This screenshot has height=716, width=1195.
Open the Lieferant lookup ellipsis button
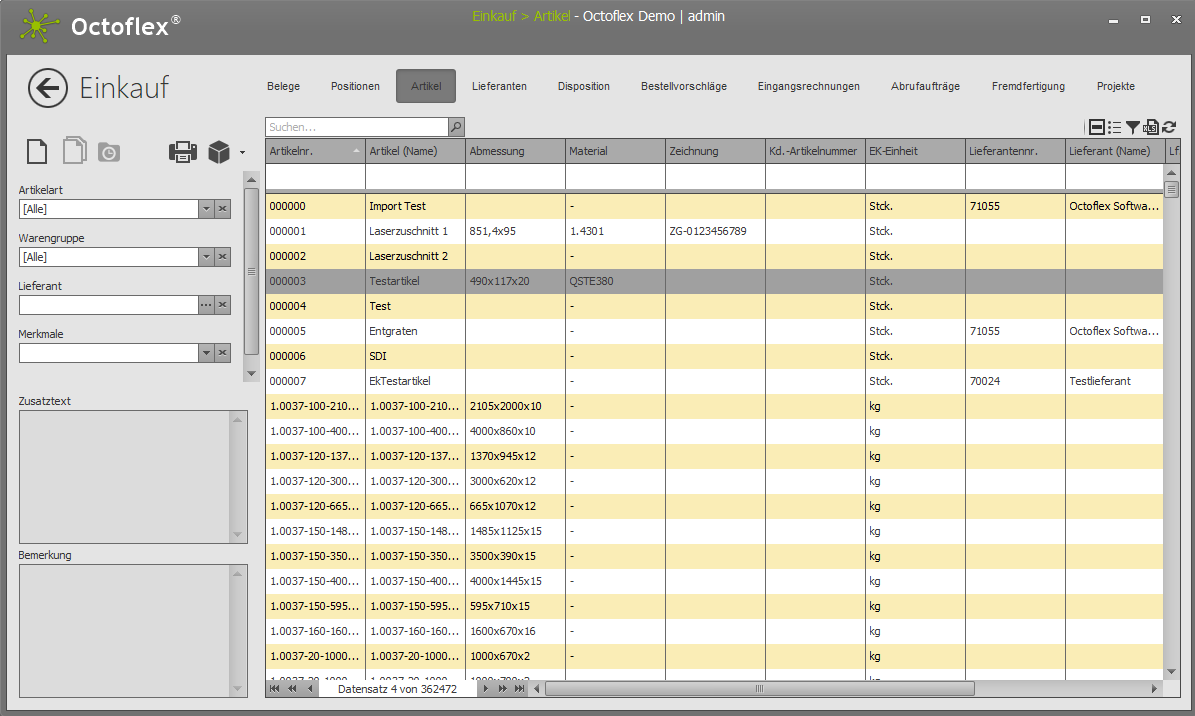click(x=206, y=305)
